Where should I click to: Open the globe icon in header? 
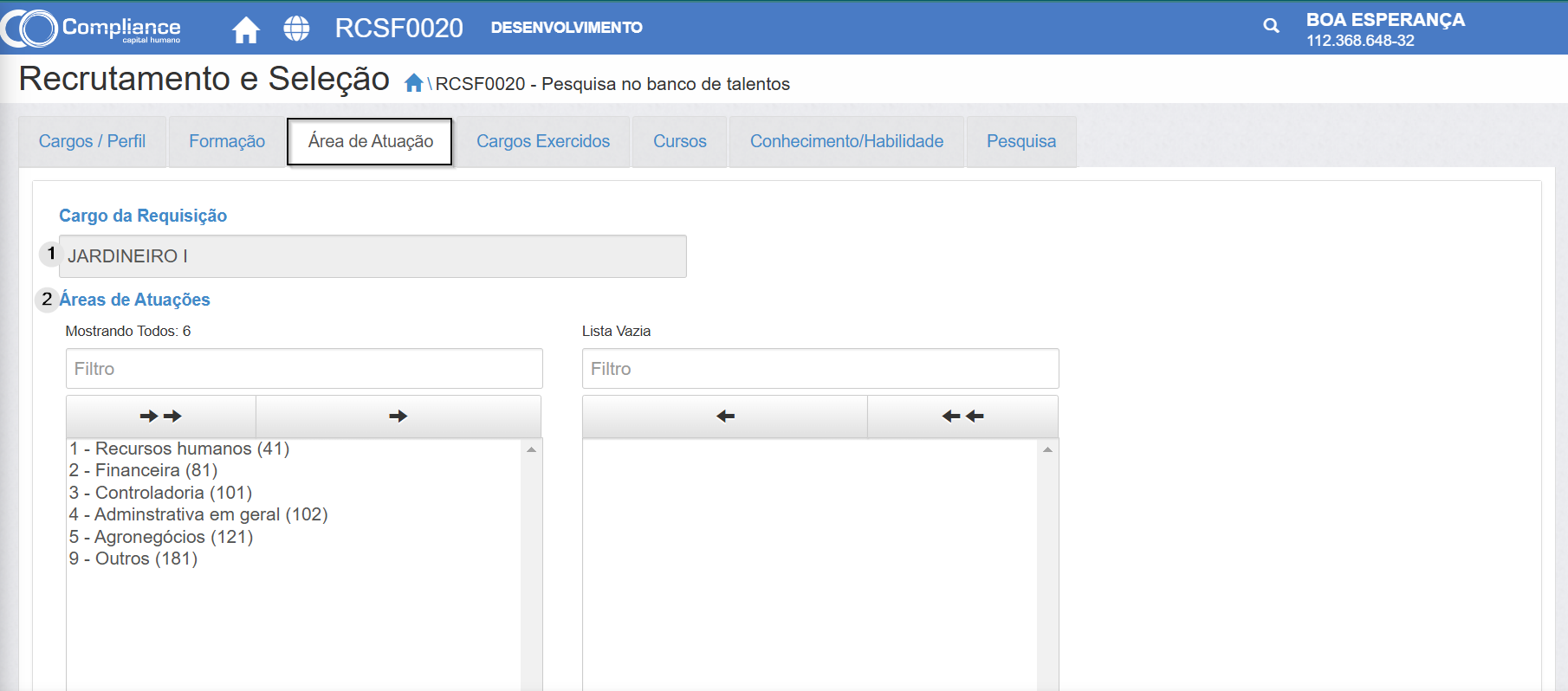click(296, 29)
